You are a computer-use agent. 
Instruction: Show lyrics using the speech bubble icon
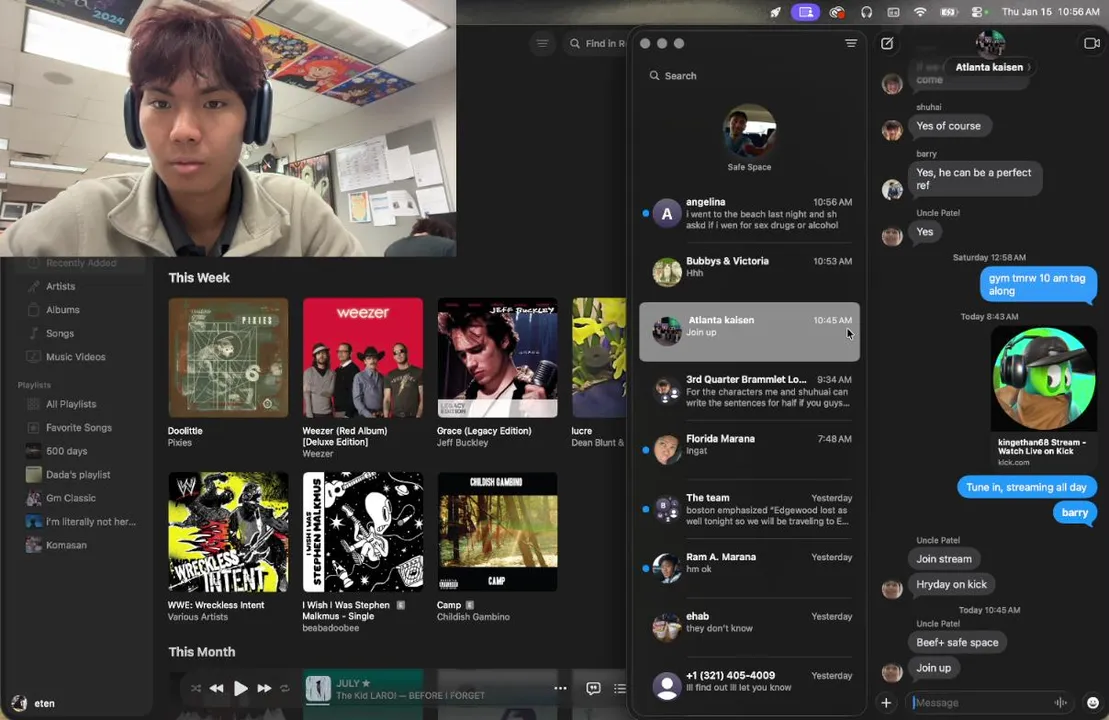click(x=593, y=688)
